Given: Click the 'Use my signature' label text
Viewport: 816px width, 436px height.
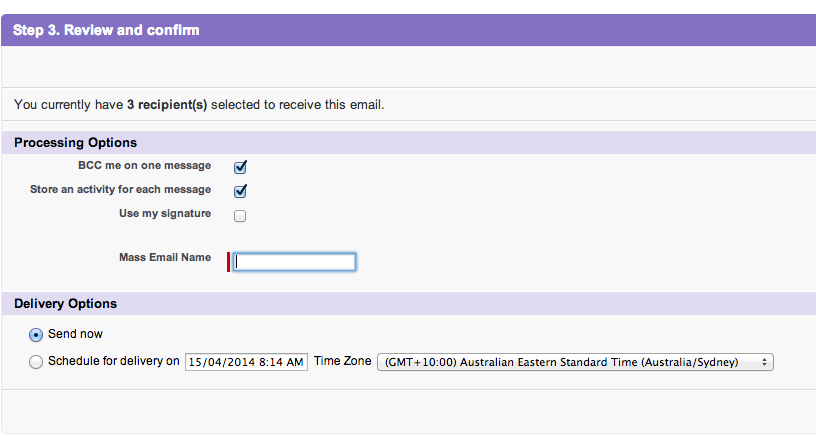Looking at the screenshot, I should coord(165,214).
